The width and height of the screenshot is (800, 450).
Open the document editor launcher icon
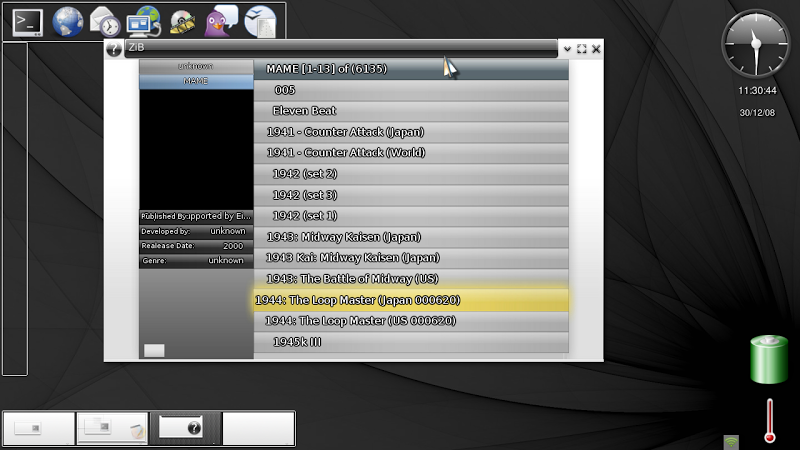(259, 22)
